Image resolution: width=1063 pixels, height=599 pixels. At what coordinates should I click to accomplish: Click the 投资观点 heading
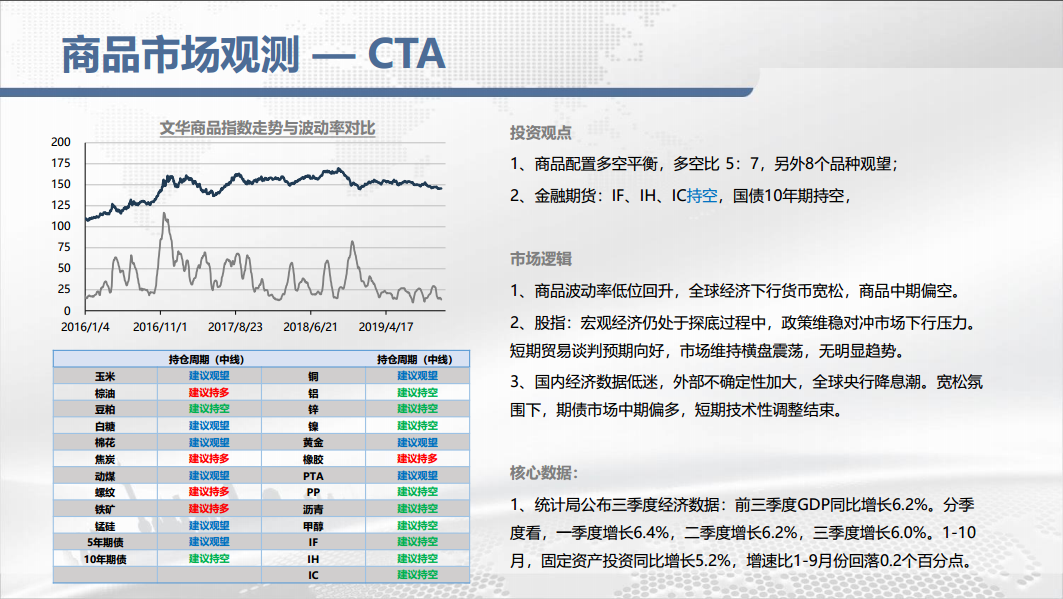click(x=540, y=133)
